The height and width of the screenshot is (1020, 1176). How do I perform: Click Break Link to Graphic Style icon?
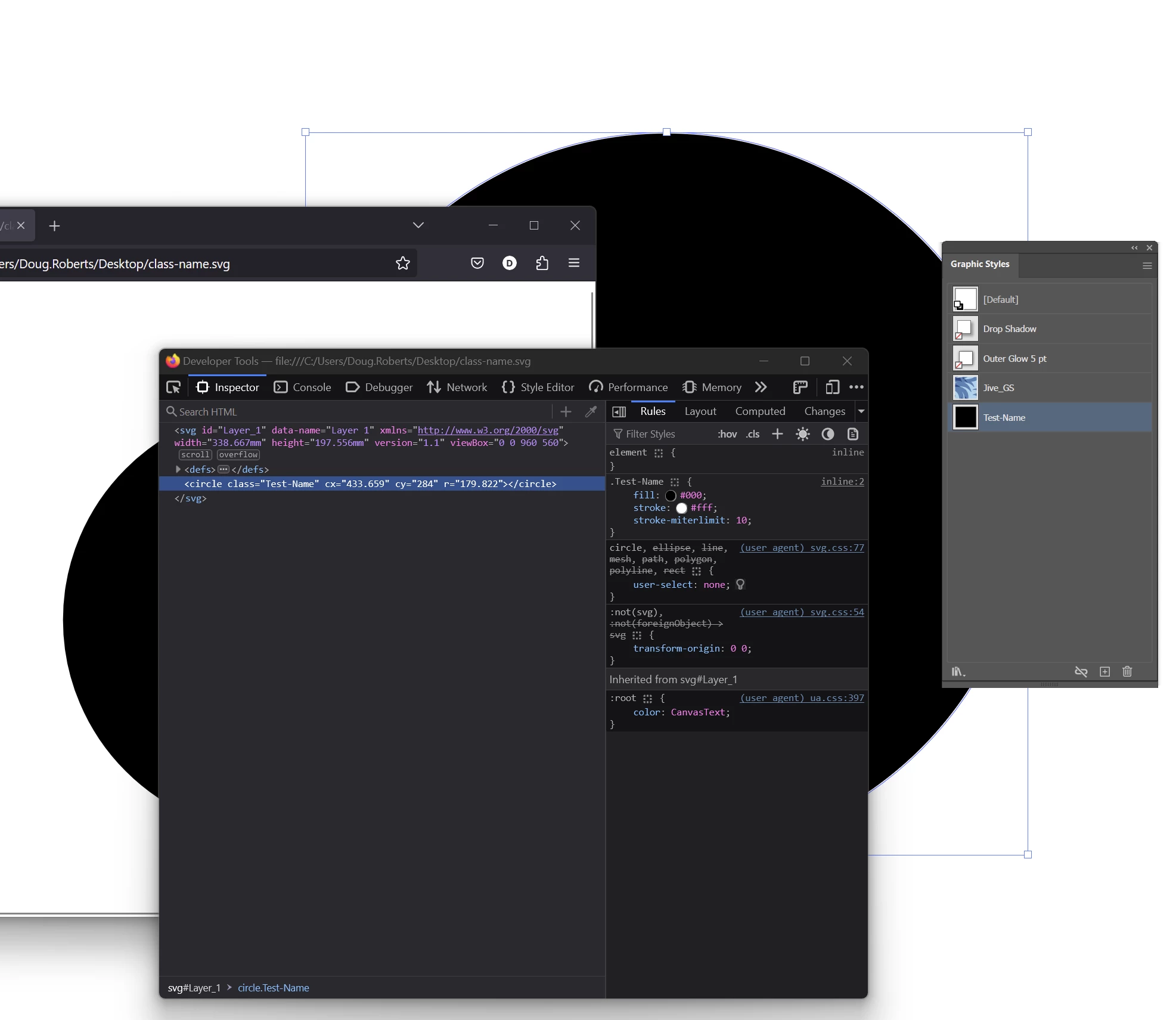(x=1081, y=672)
